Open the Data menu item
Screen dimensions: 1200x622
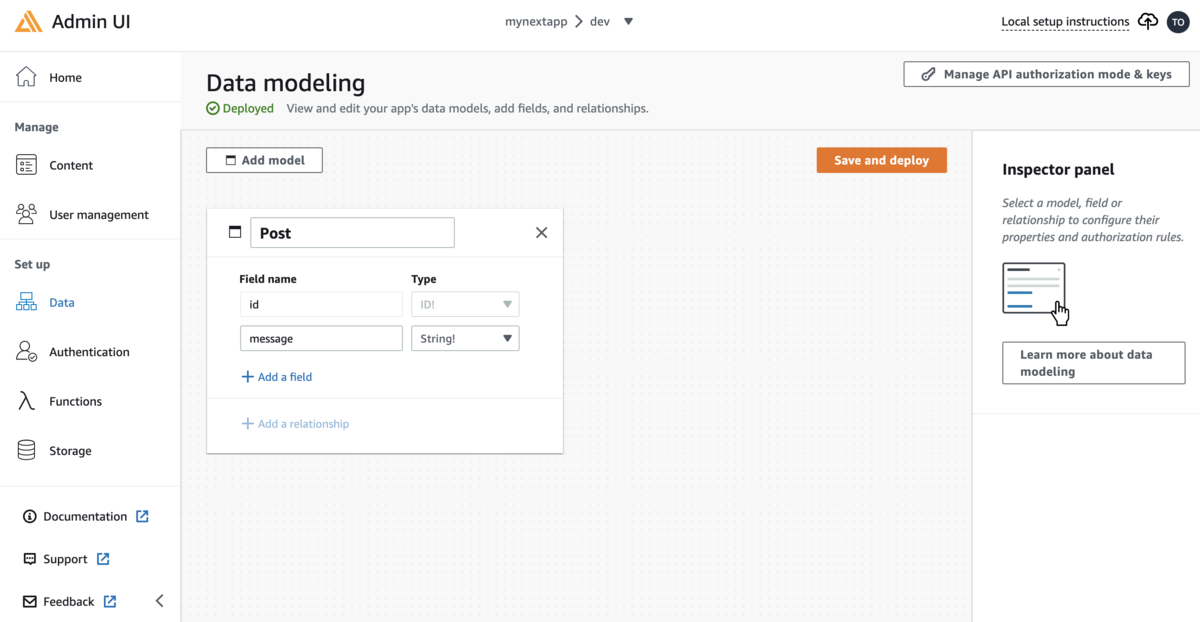[x=61, y=302]
